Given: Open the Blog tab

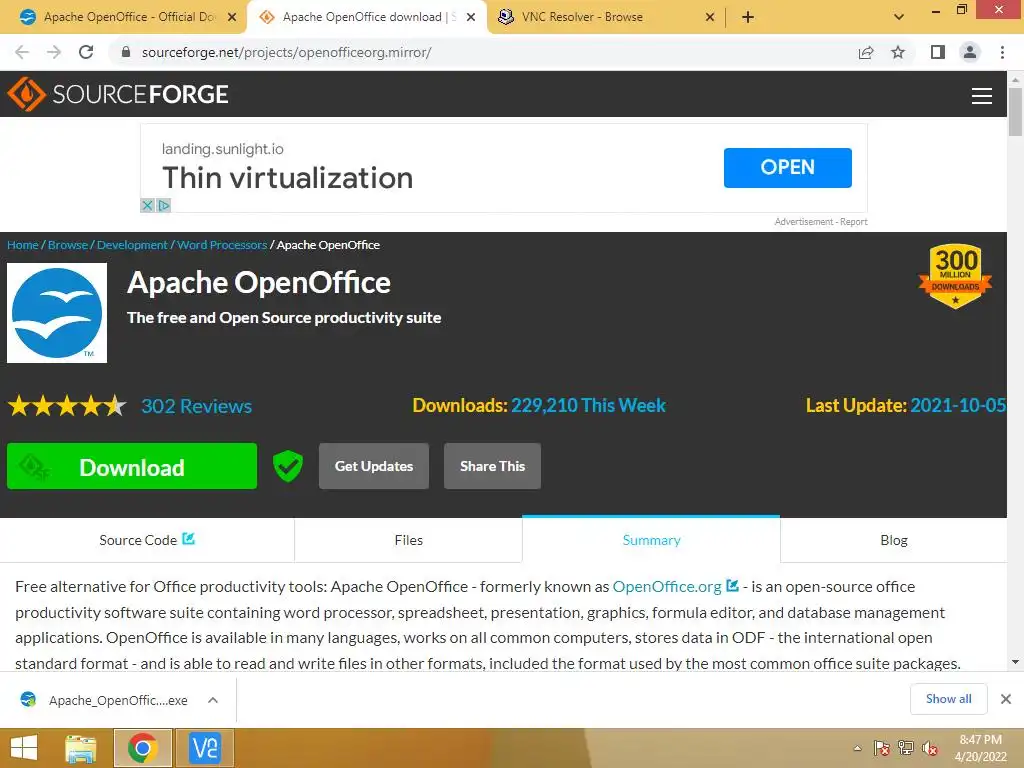Looking at the screenshot, I should [893, 540].
